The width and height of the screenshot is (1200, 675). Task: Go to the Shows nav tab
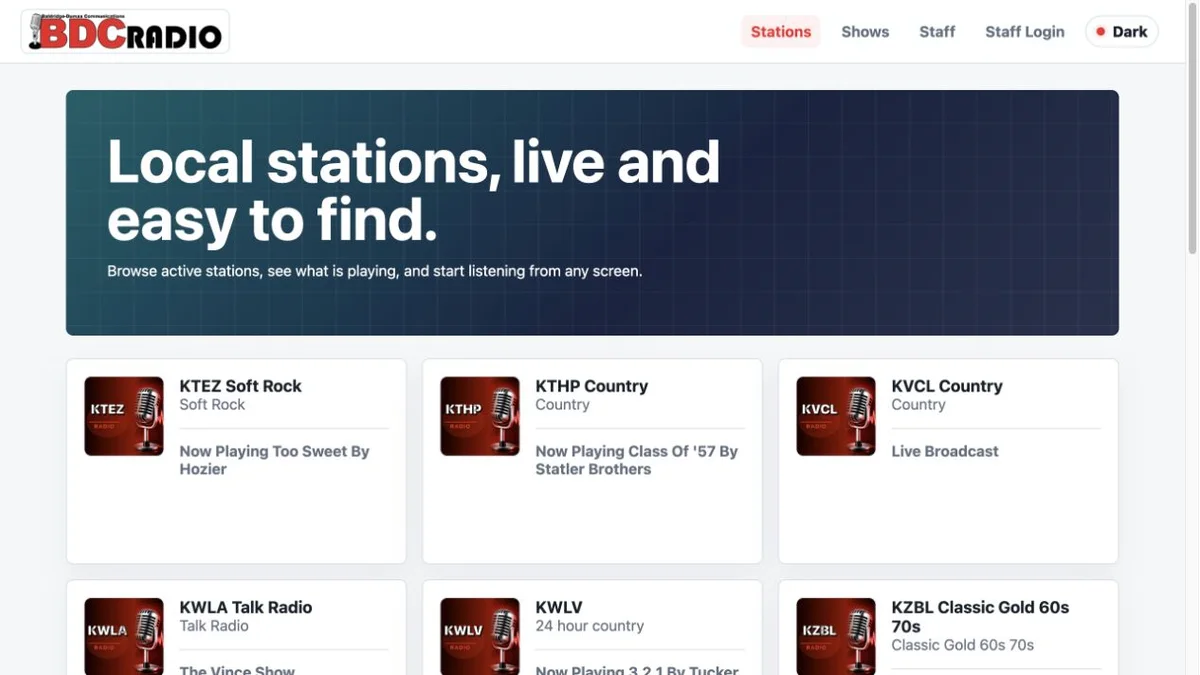[865, 32]
